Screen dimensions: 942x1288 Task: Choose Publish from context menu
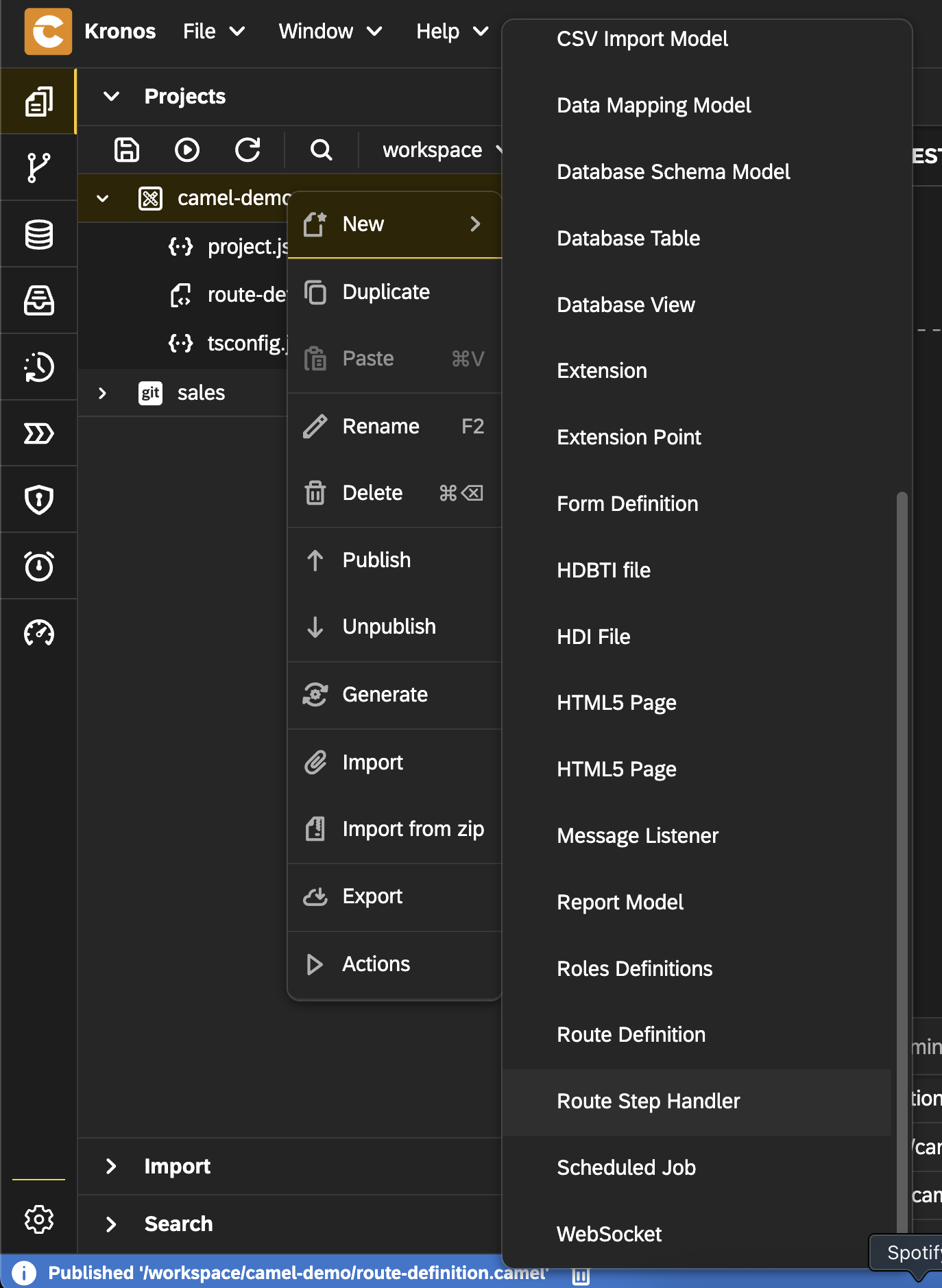tap(395, 560)
